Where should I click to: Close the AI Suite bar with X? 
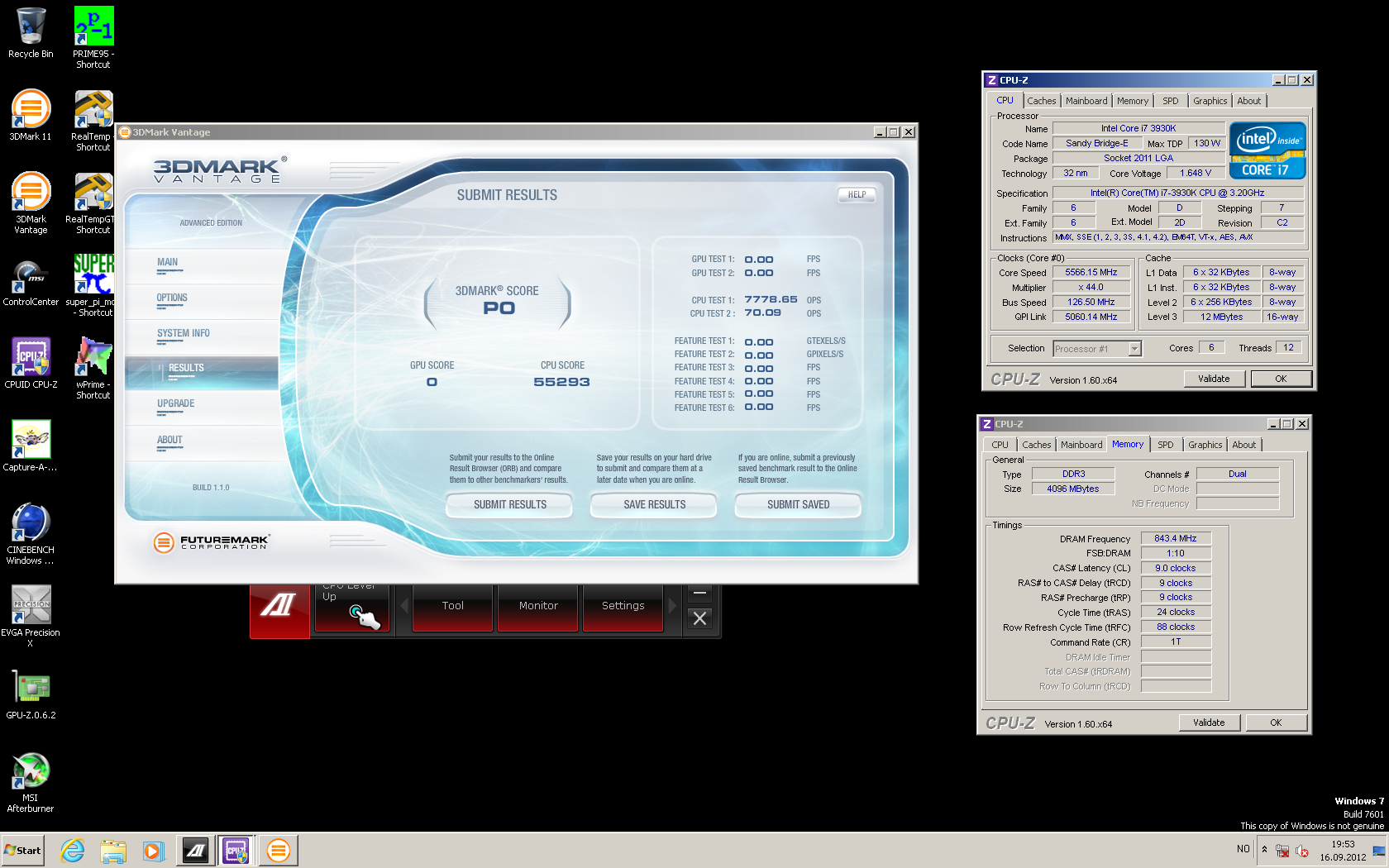click(x=699, y=618)
